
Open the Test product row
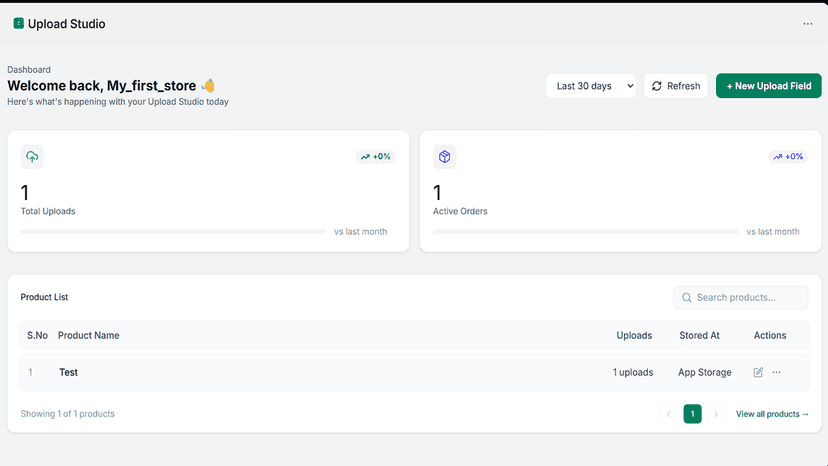coord(414,372)
